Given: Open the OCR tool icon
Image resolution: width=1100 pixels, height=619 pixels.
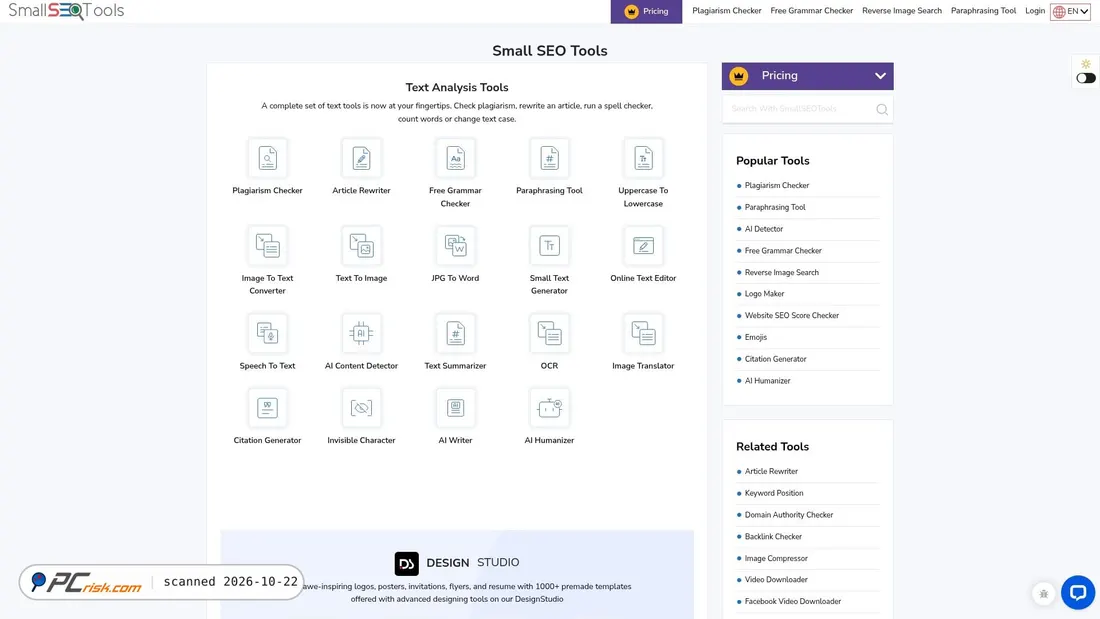Looking at the screenshot, I should (549, 333).
